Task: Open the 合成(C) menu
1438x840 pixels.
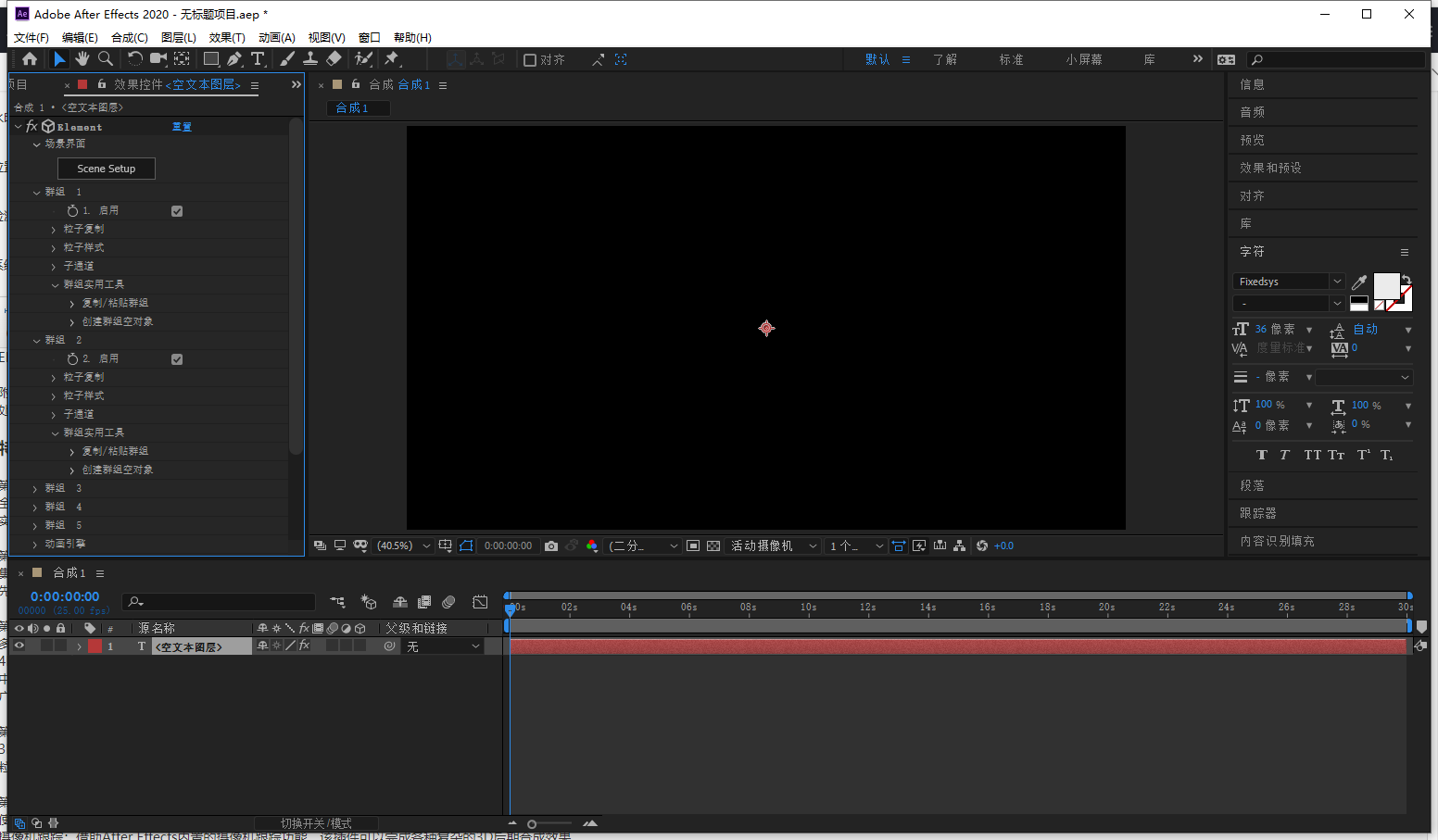Action: pos(130,38)
